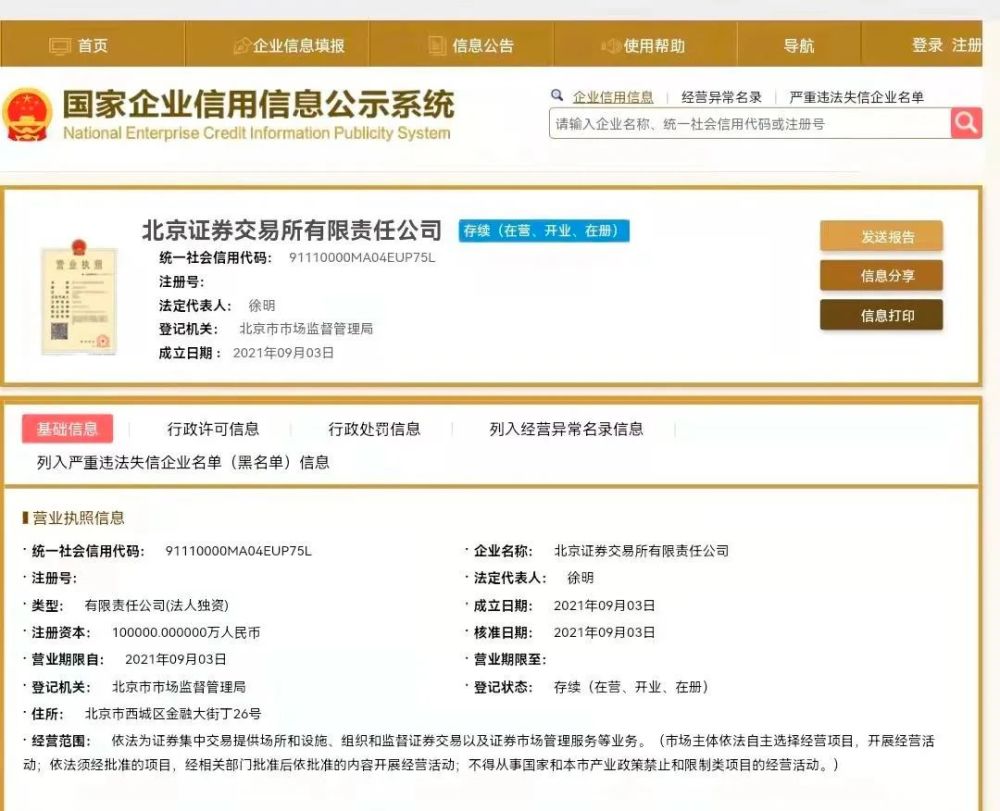Click the national emblem logo
1000x811 pixels.
pos(27,115)
